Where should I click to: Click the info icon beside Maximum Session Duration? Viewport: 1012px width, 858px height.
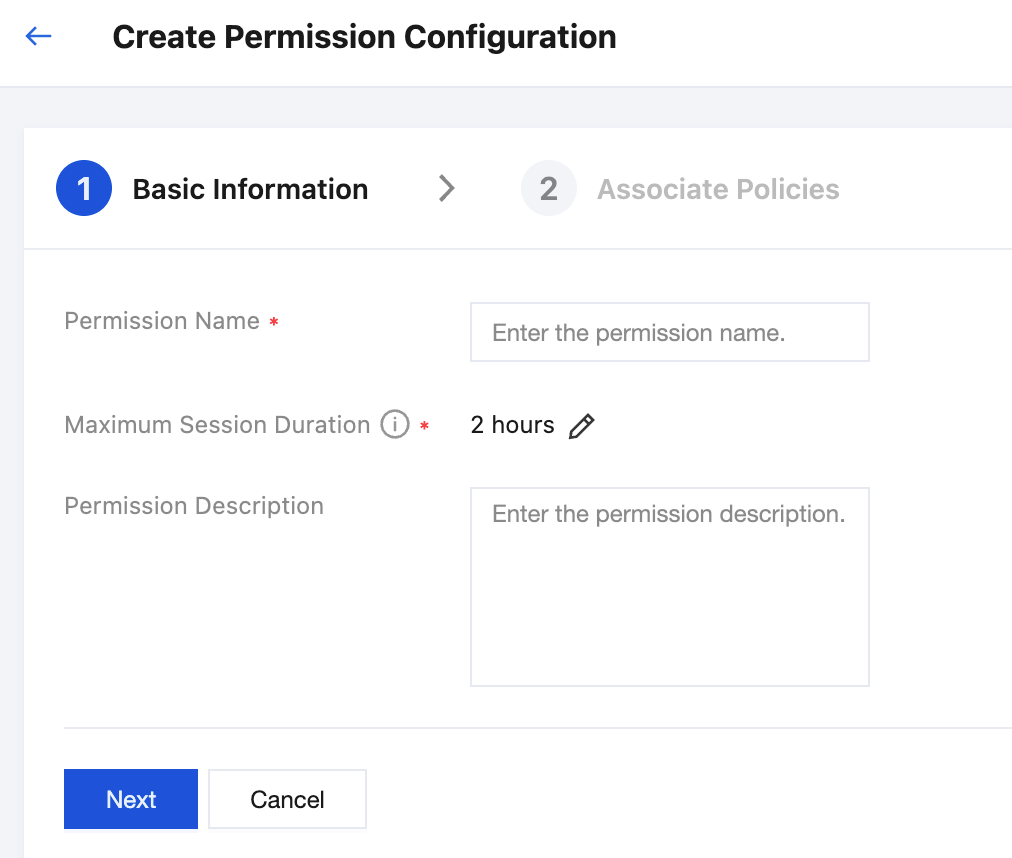coord(395,425)
